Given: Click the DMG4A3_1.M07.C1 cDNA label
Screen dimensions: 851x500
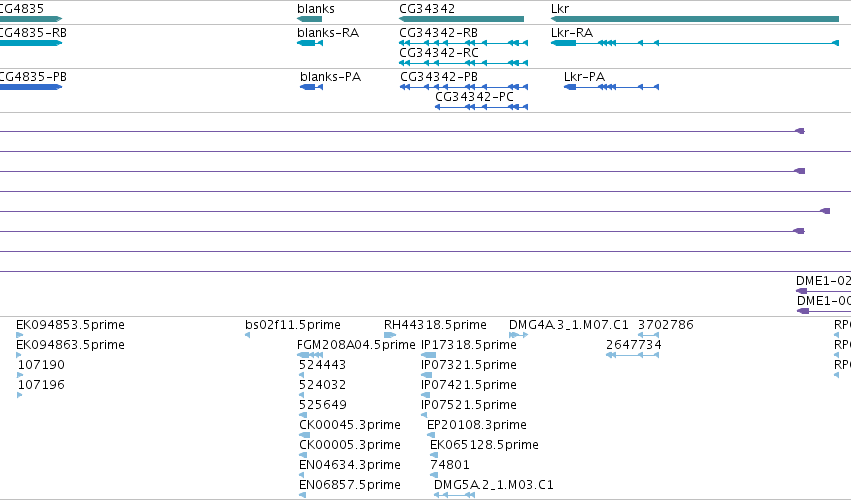Looking at the screenshot, I should [x=569, y=325].
